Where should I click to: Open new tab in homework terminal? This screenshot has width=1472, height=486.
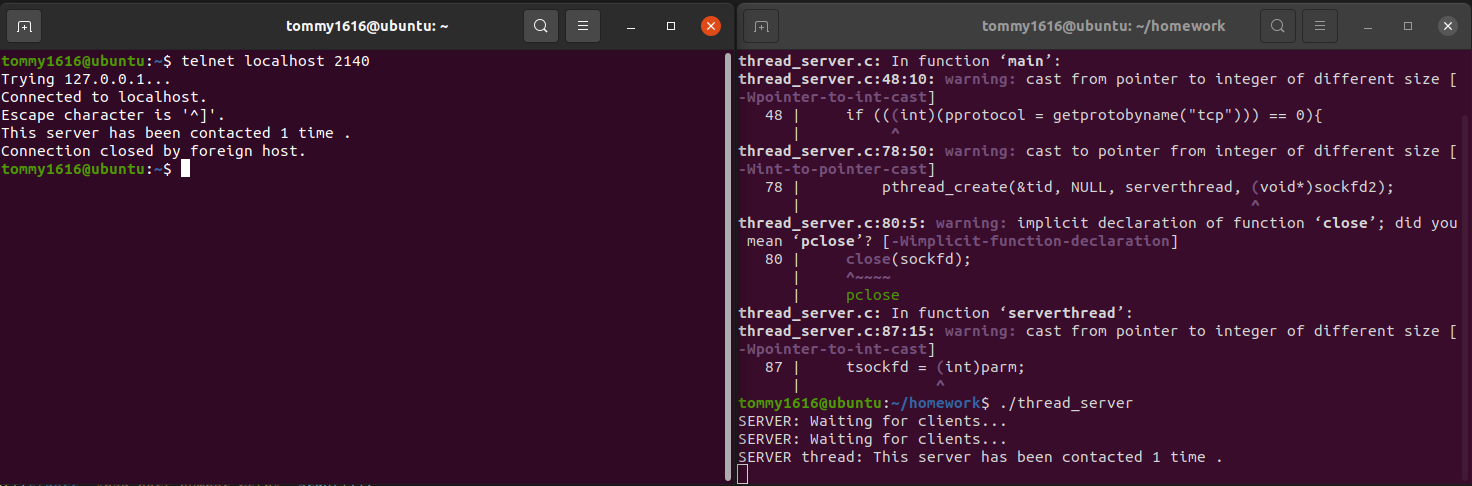761,26
